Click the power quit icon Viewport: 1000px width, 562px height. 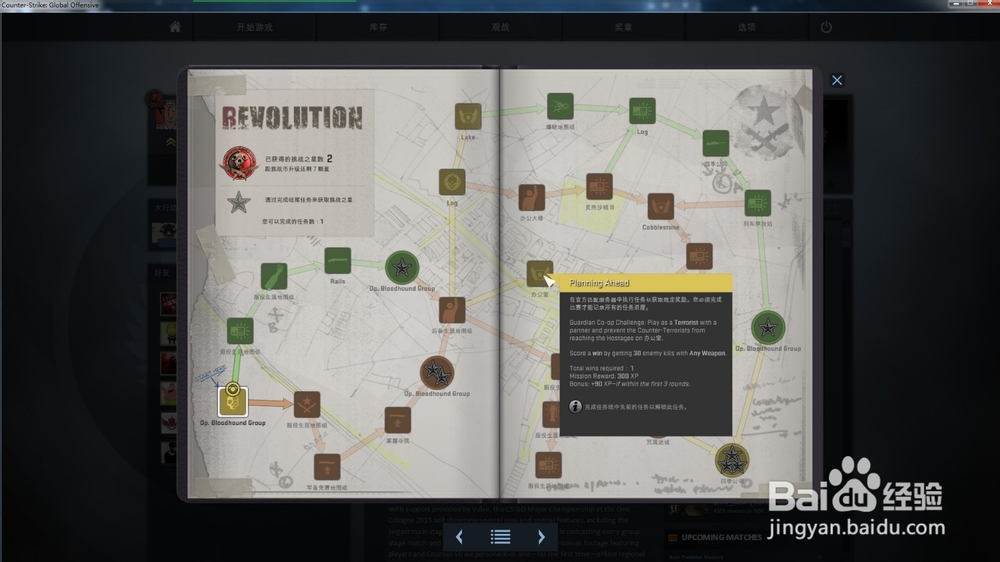[826, 27]
